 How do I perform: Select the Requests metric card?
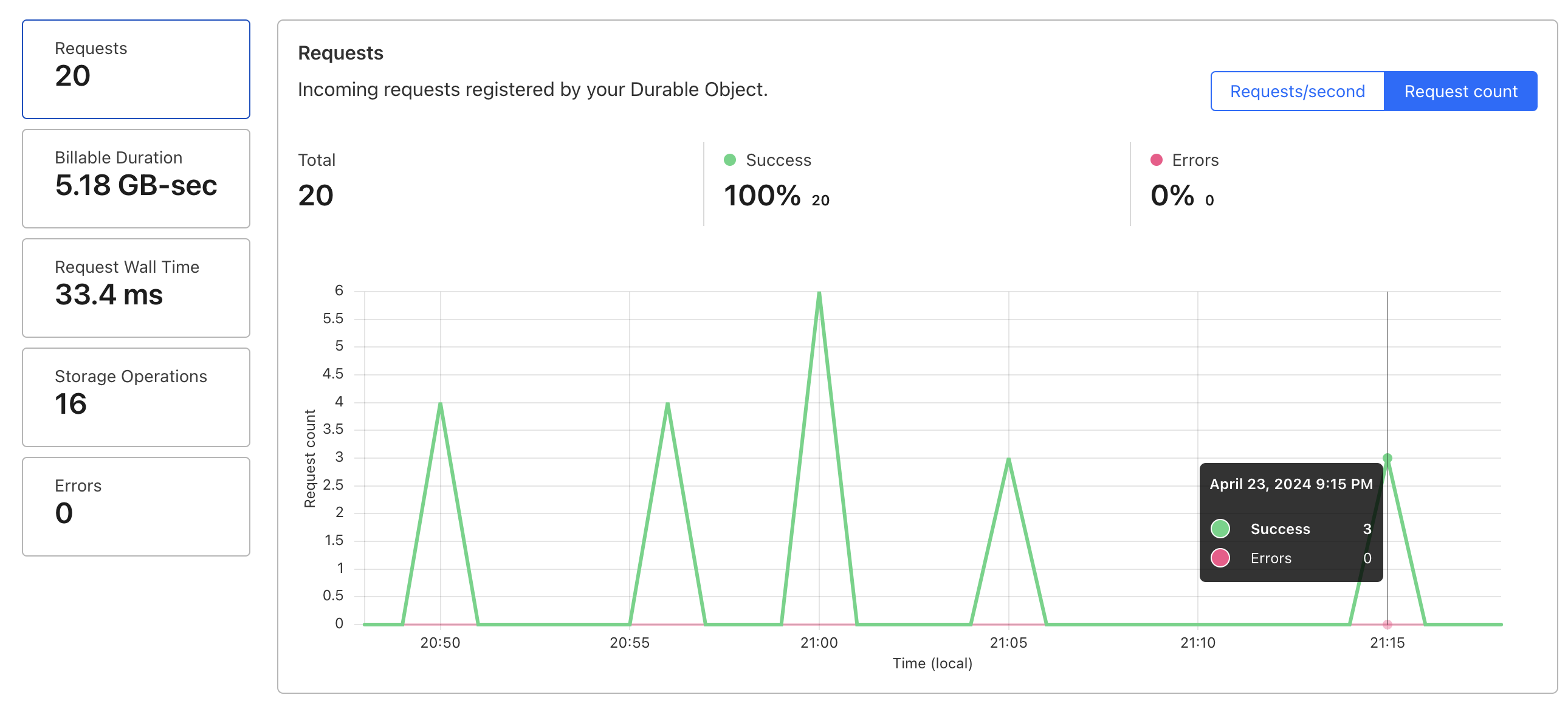(x=136, y=69)
